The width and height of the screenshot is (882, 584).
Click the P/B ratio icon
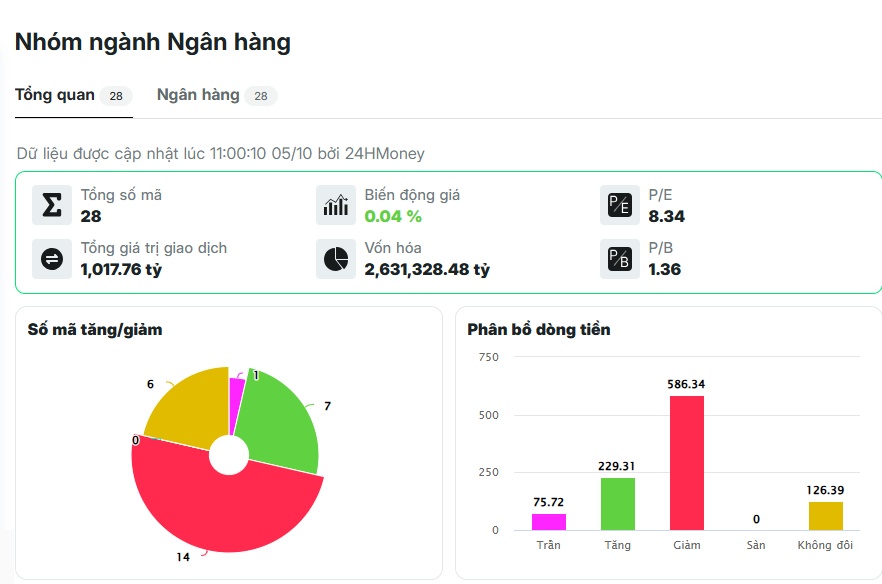coord(620,259)
